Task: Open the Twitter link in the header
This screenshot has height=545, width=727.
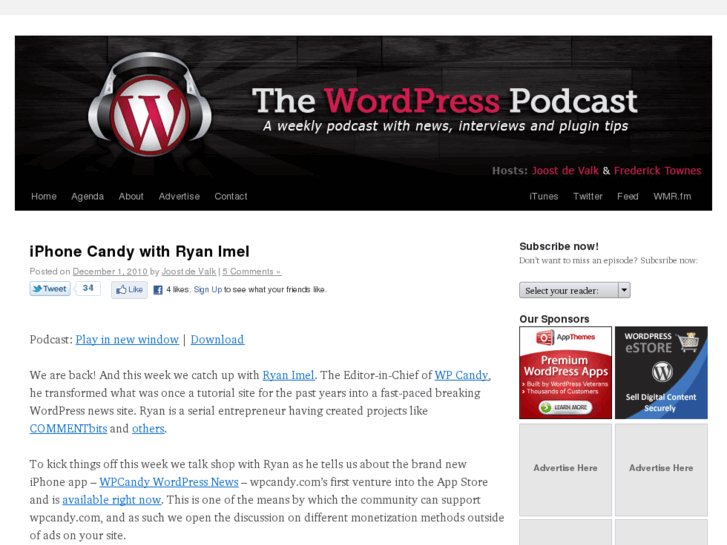Action: point(587,196)
